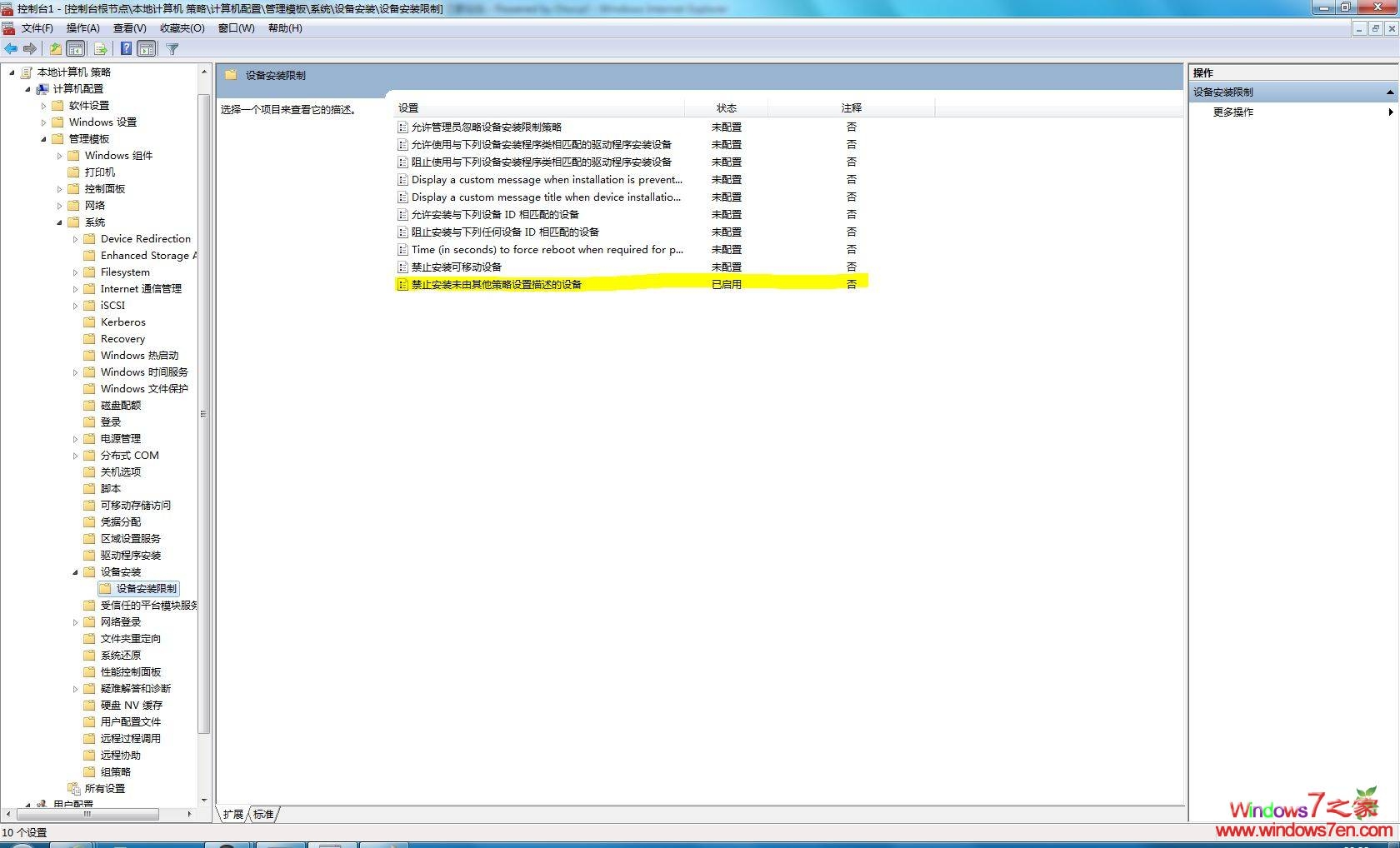Expand the Recovery folder arrow
This screenshot has width=1400, height=848.
(76, 338)
